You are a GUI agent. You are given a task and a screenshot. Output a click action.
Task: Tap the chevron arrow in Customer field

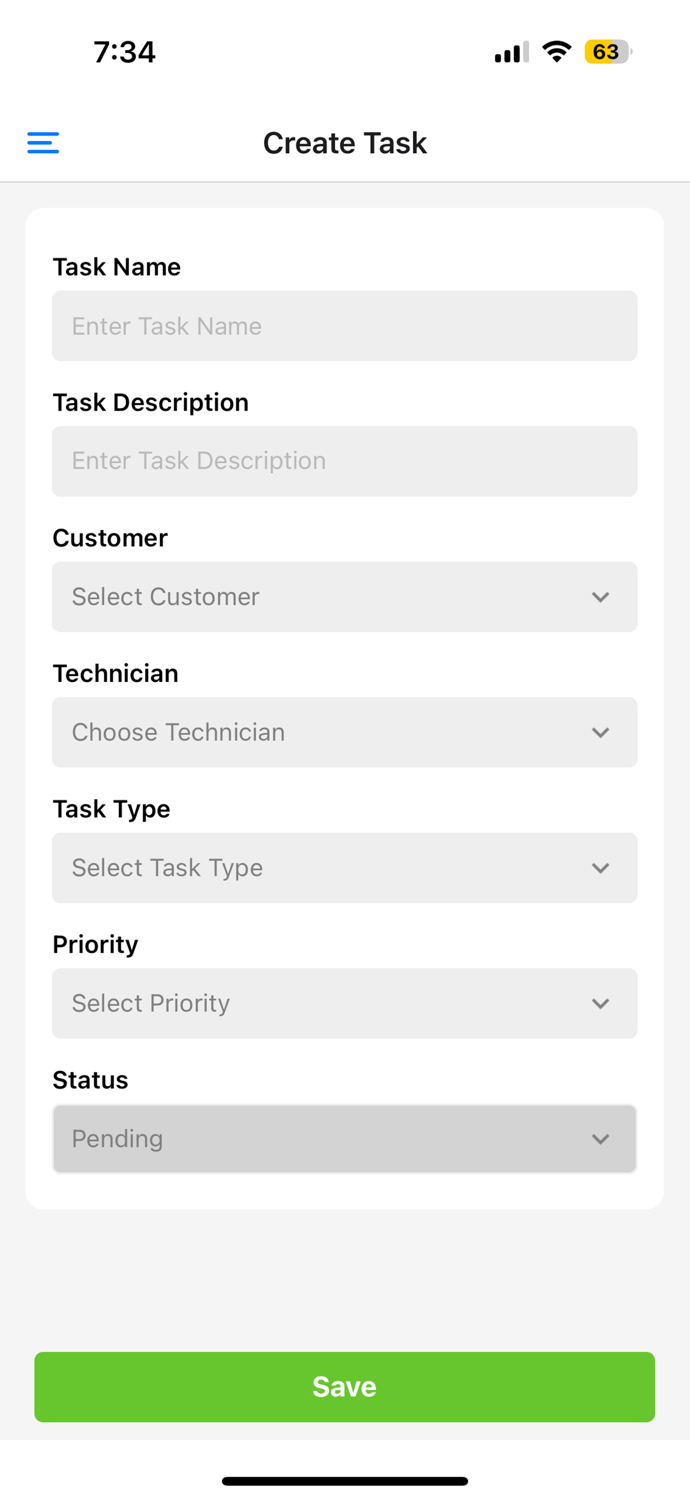600,597
